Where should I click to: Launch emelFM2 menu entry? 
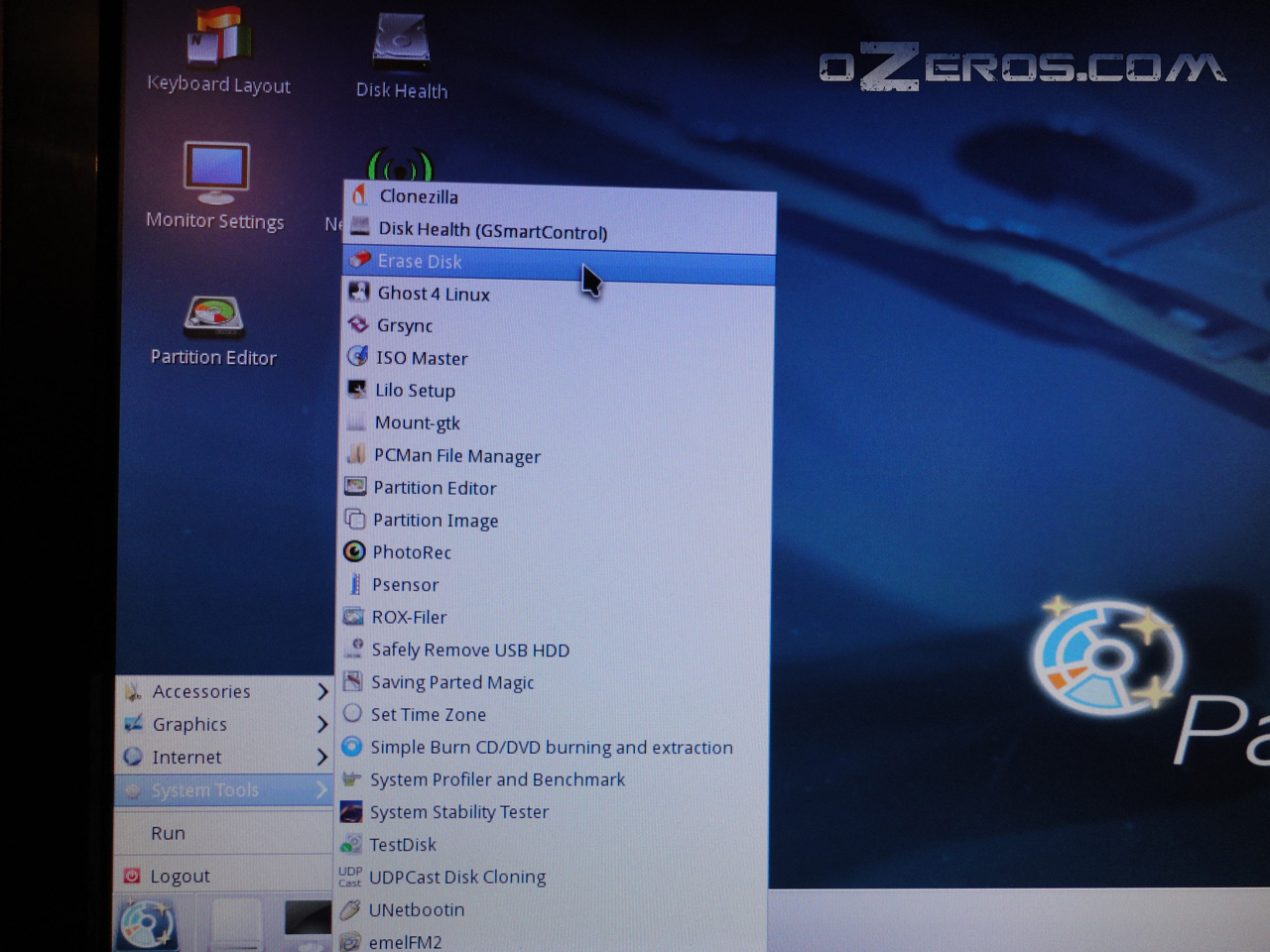pyautogui.click(x=552, y=940)
